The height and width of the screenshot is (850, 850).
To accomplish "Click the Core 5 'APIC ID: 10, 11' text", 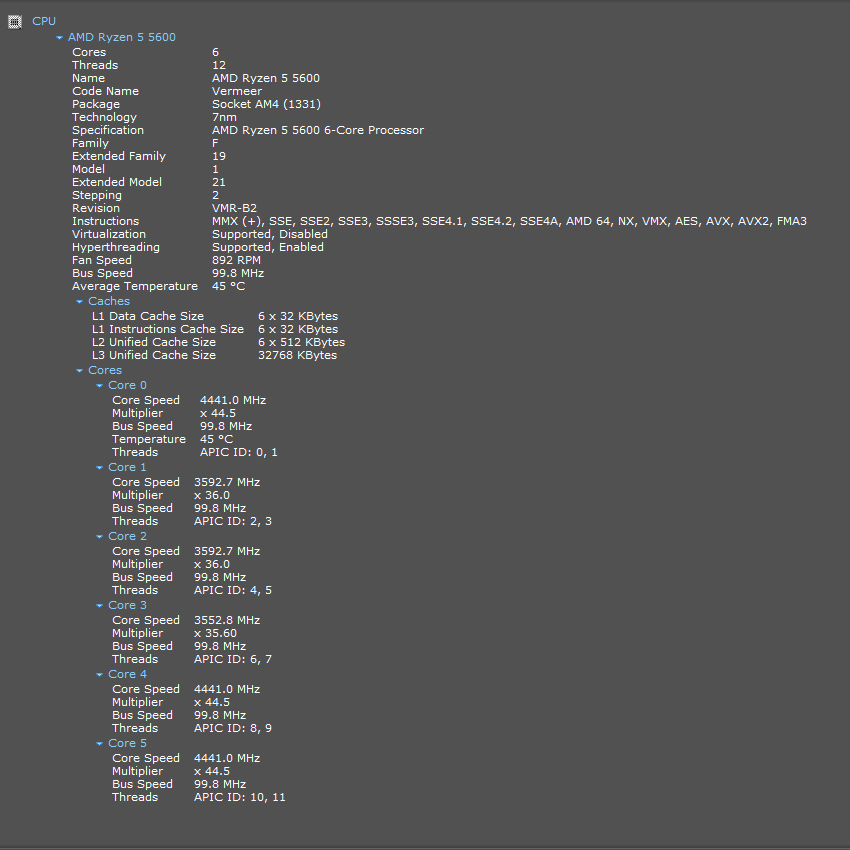I will pyautogui.click(x=240, y=797).
